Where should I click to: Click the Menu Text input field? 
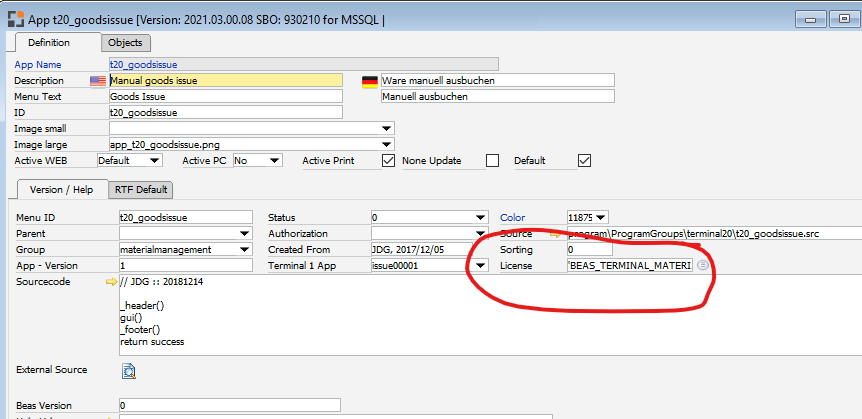point(225,97)
